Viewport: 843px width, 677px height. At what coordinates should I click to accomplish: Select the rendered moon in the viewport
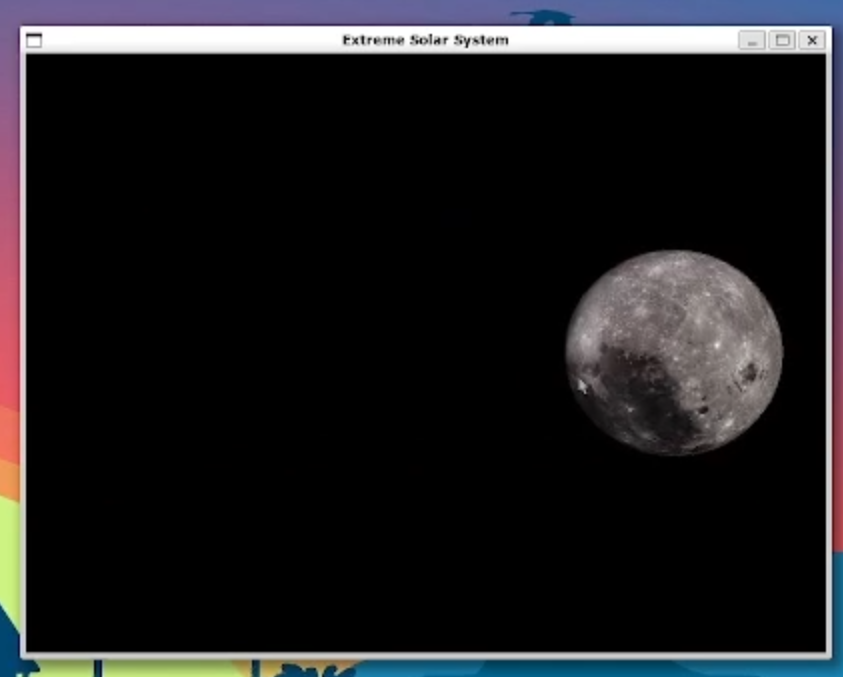coord(674,353)
